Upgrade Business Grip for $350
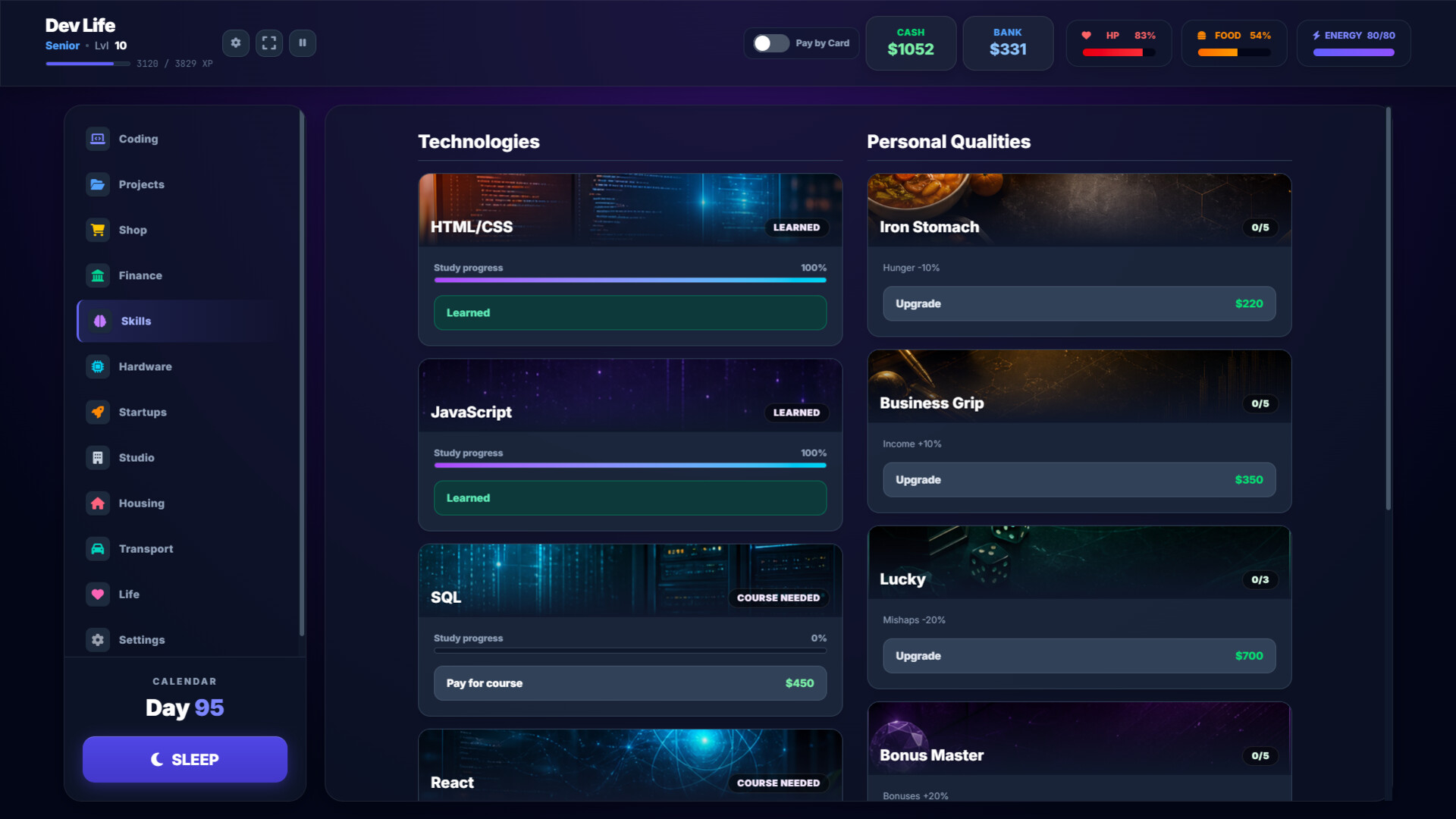1456x819 pixels. click(x=1079, y=480)
